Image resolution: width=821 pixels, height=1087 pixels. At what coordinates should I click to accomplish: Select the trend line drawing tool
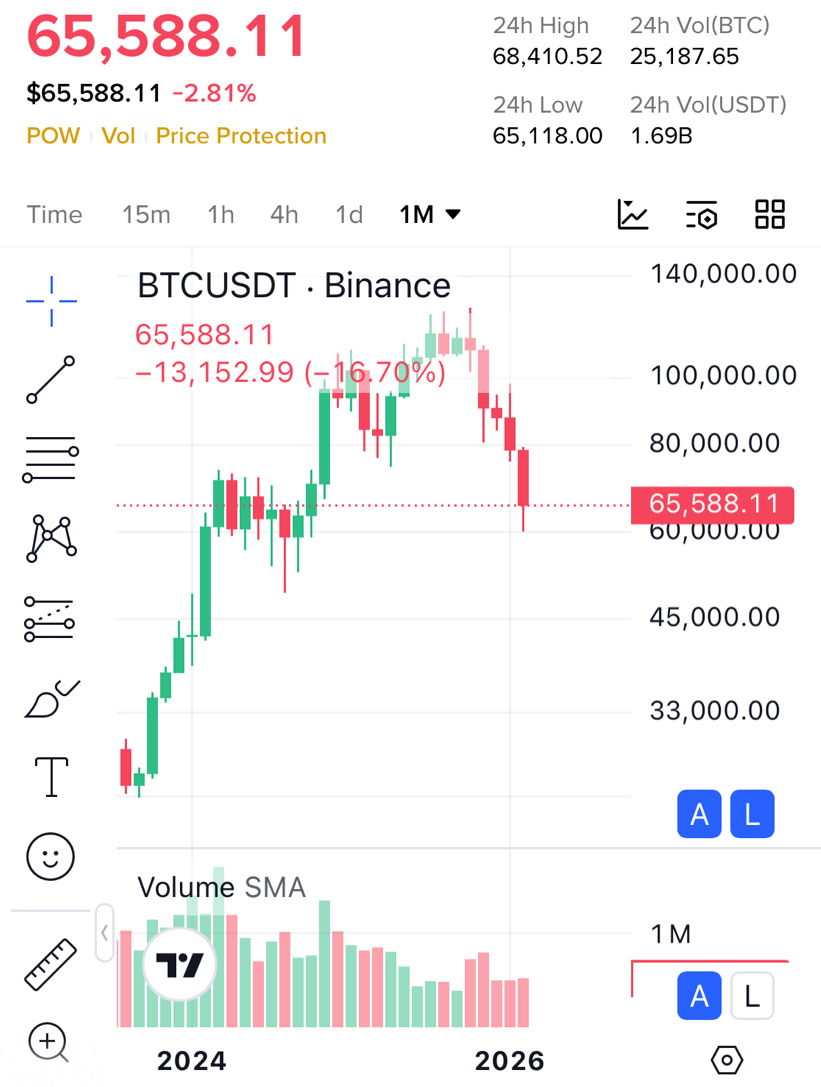[51, 380]
